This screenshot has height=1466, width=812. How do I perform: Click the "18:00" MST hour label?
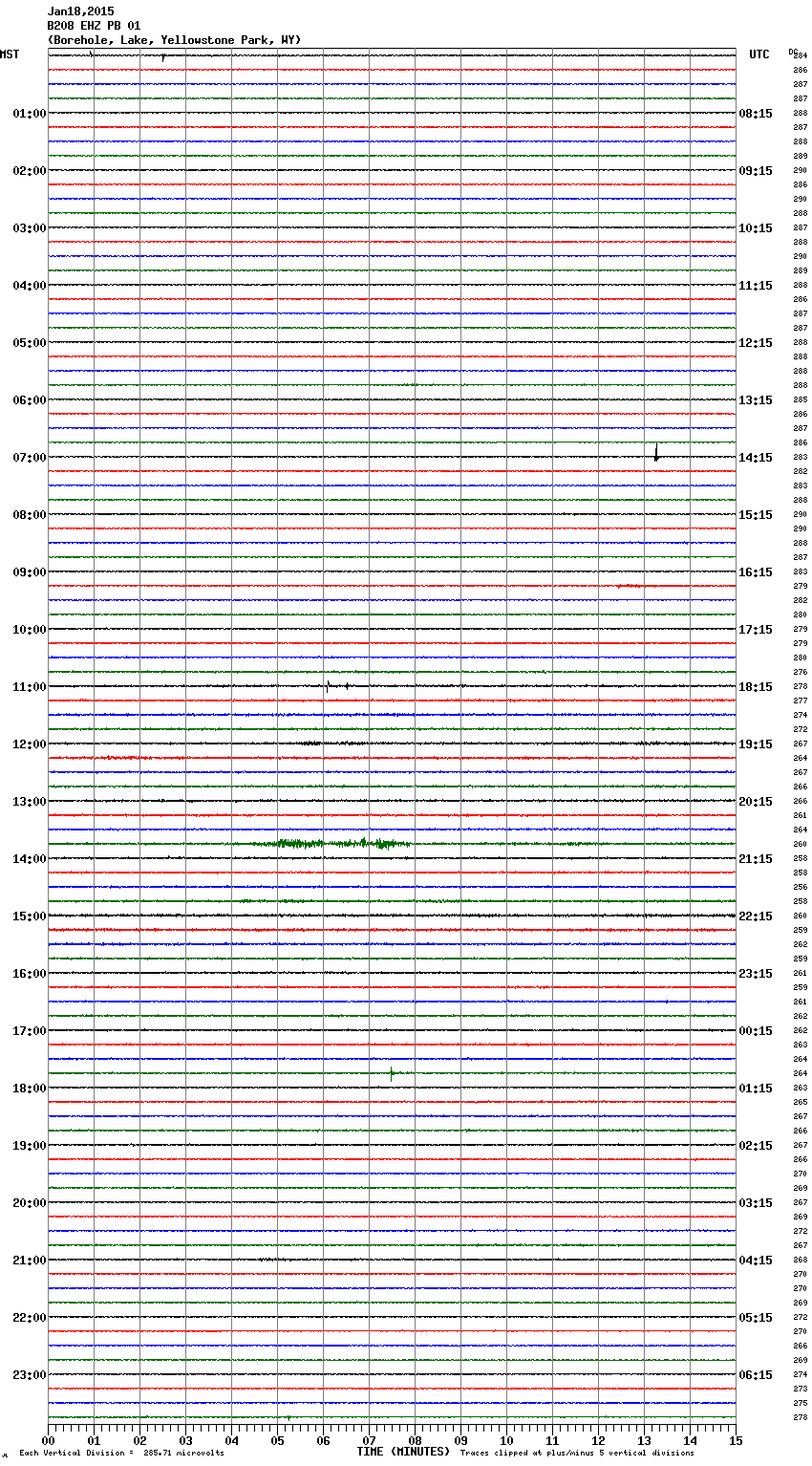tap(30, 1089)
